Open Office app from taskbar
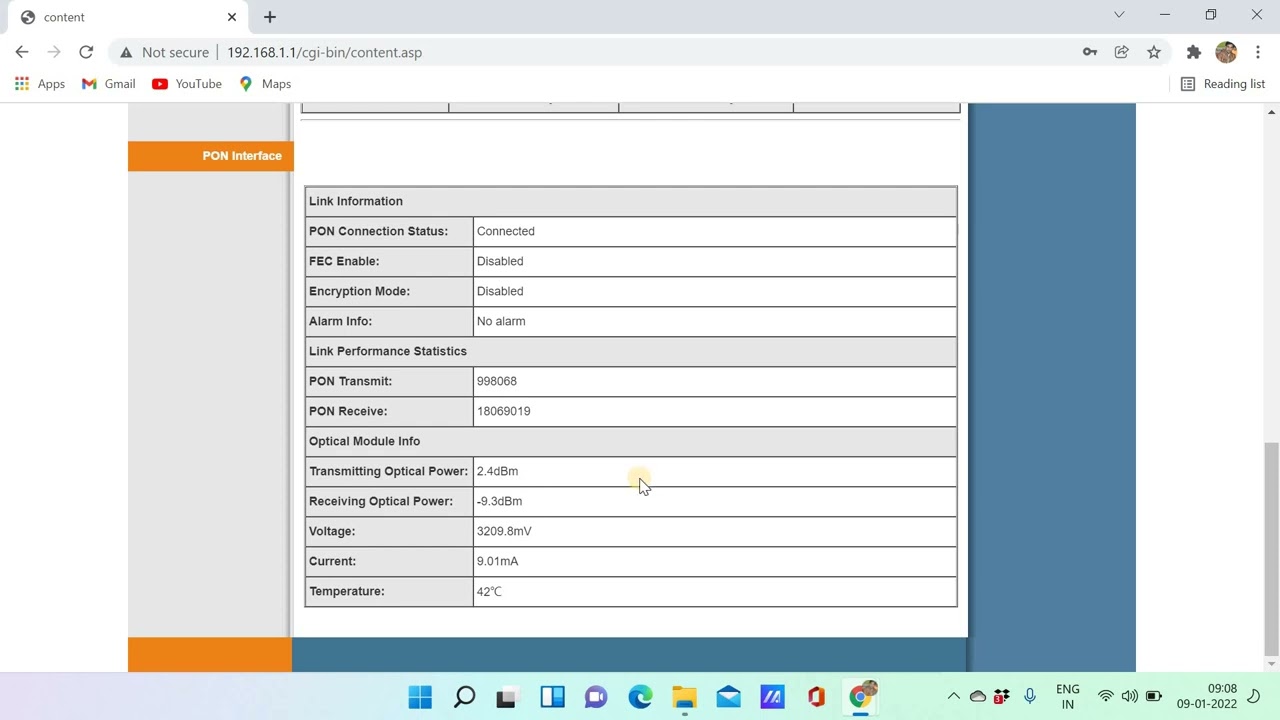The width and height of the screenshot is (1280, 720). 816,697
